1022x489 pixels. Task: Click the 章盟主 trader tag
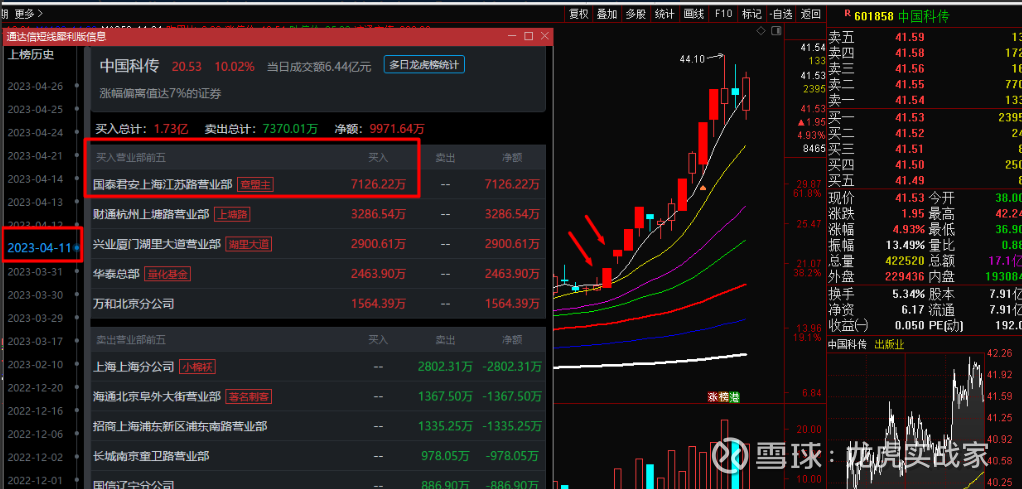click(x=256, y=185)
